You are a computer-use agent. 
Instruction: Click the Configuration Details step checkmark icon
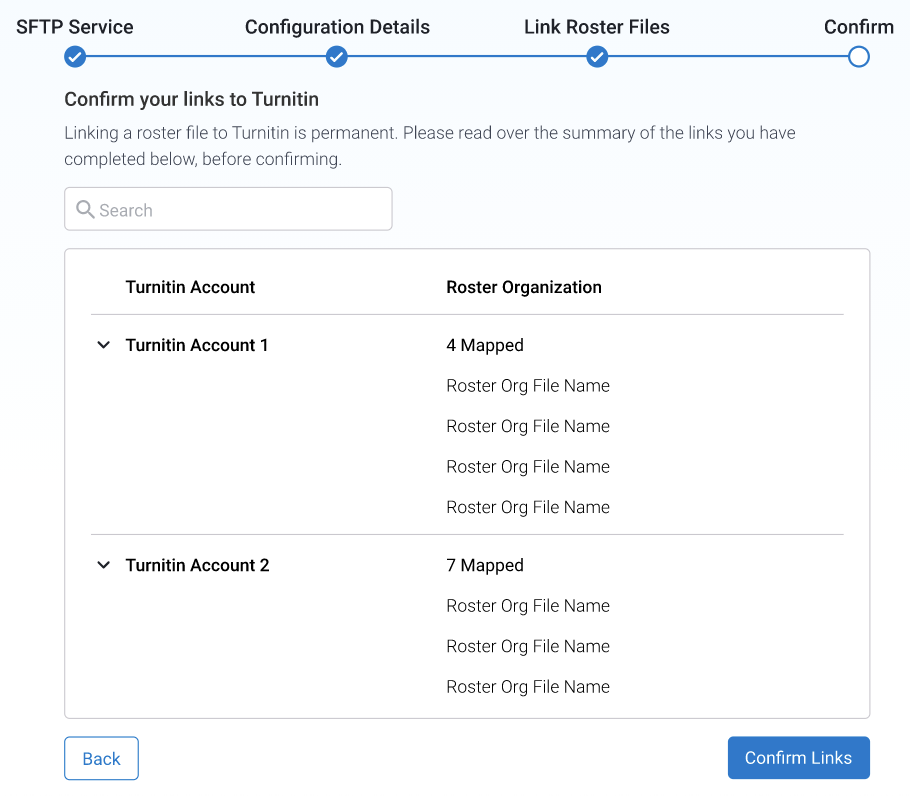337,57
